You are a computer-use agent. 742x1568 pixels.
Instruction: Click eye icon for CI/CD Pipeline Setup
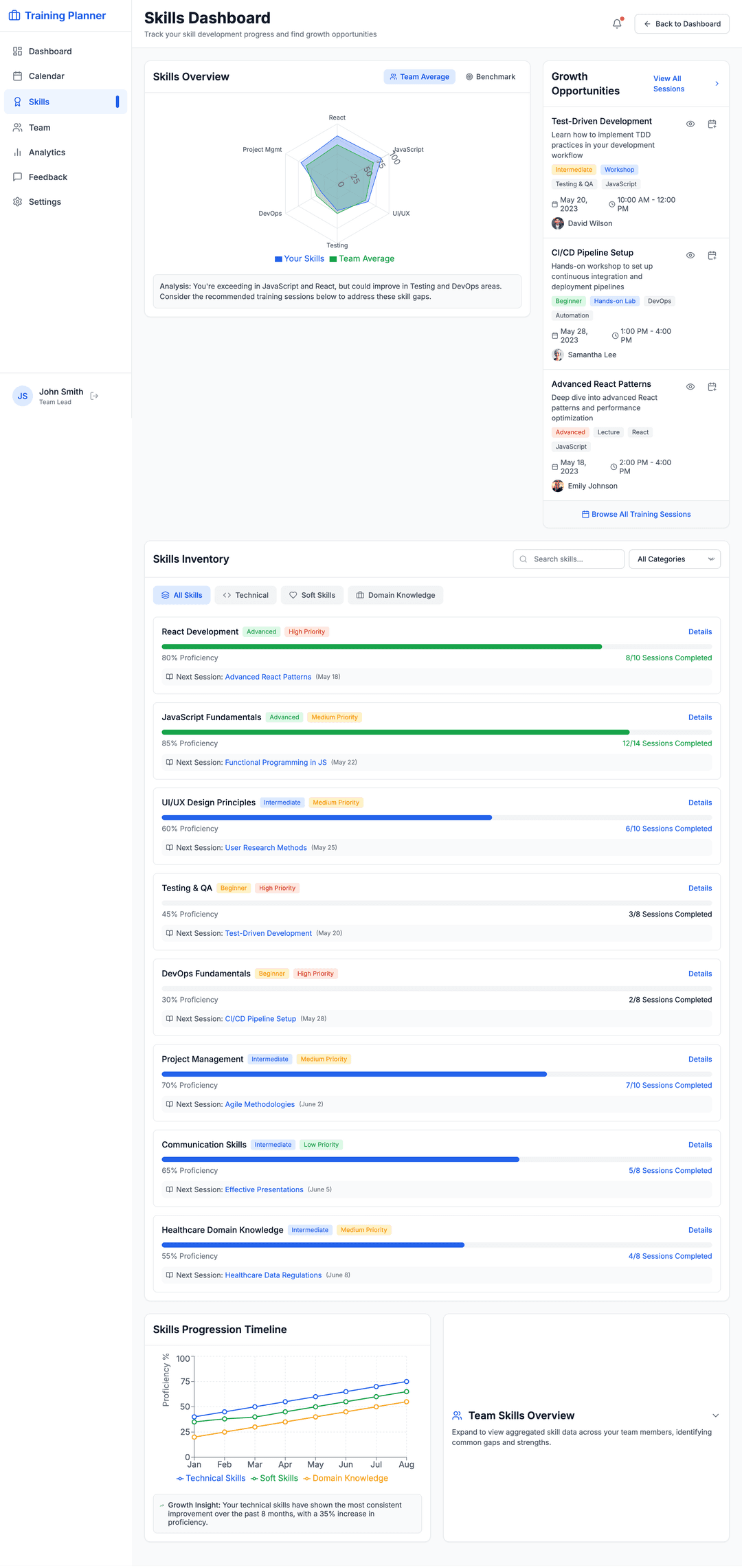pyautogui.click(x=690, y=256)
